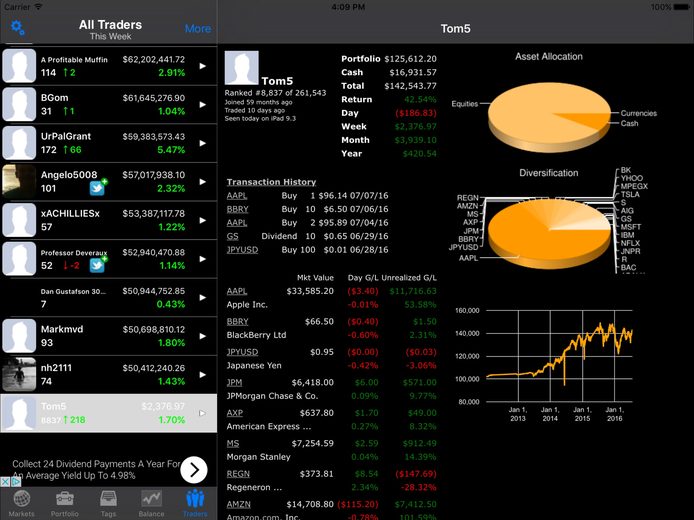Open BBRY holding in positions list
Viewport: 694px width, 520px height.
(237, 322)
